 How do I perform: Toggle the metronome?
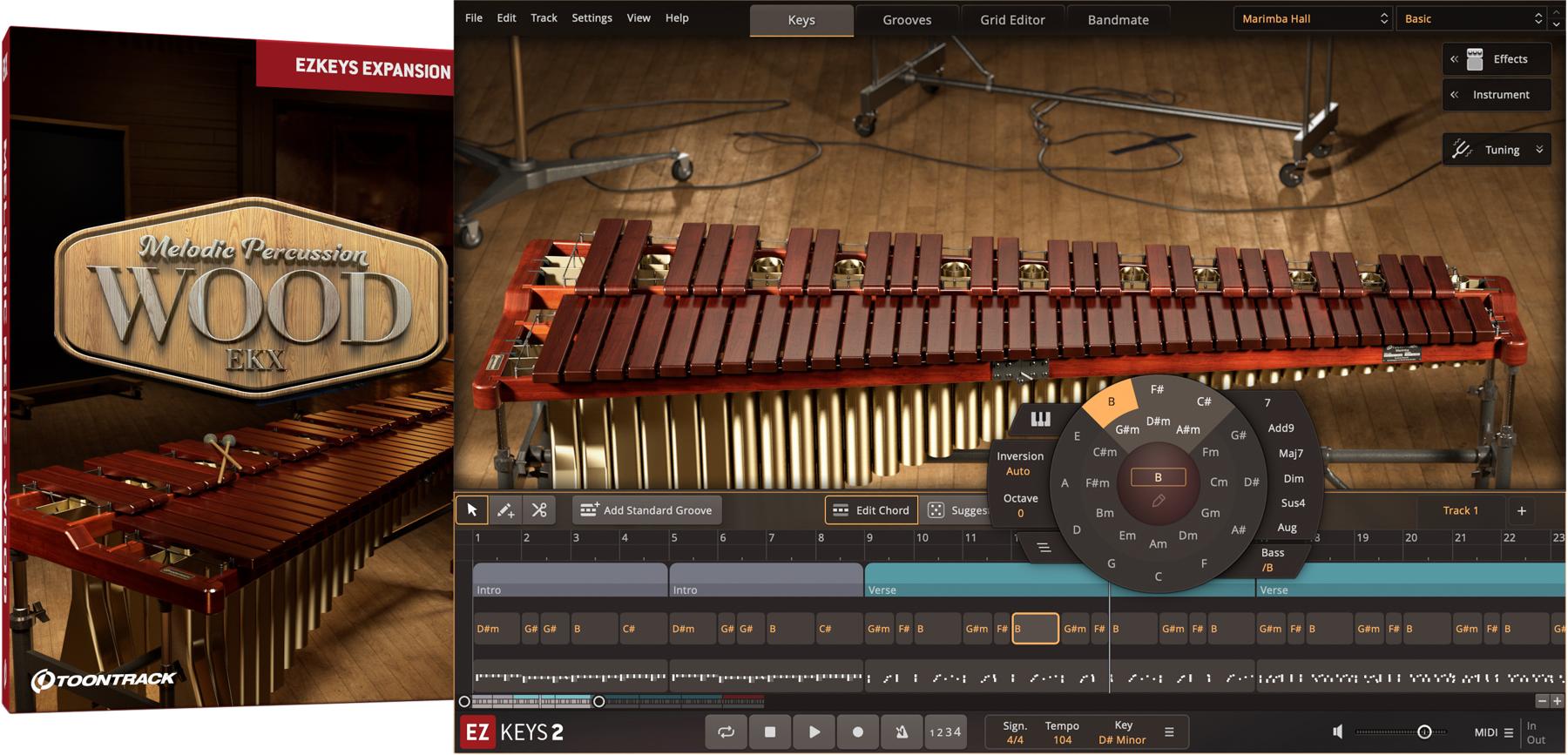pyautogui.click(x=902, y=731)
